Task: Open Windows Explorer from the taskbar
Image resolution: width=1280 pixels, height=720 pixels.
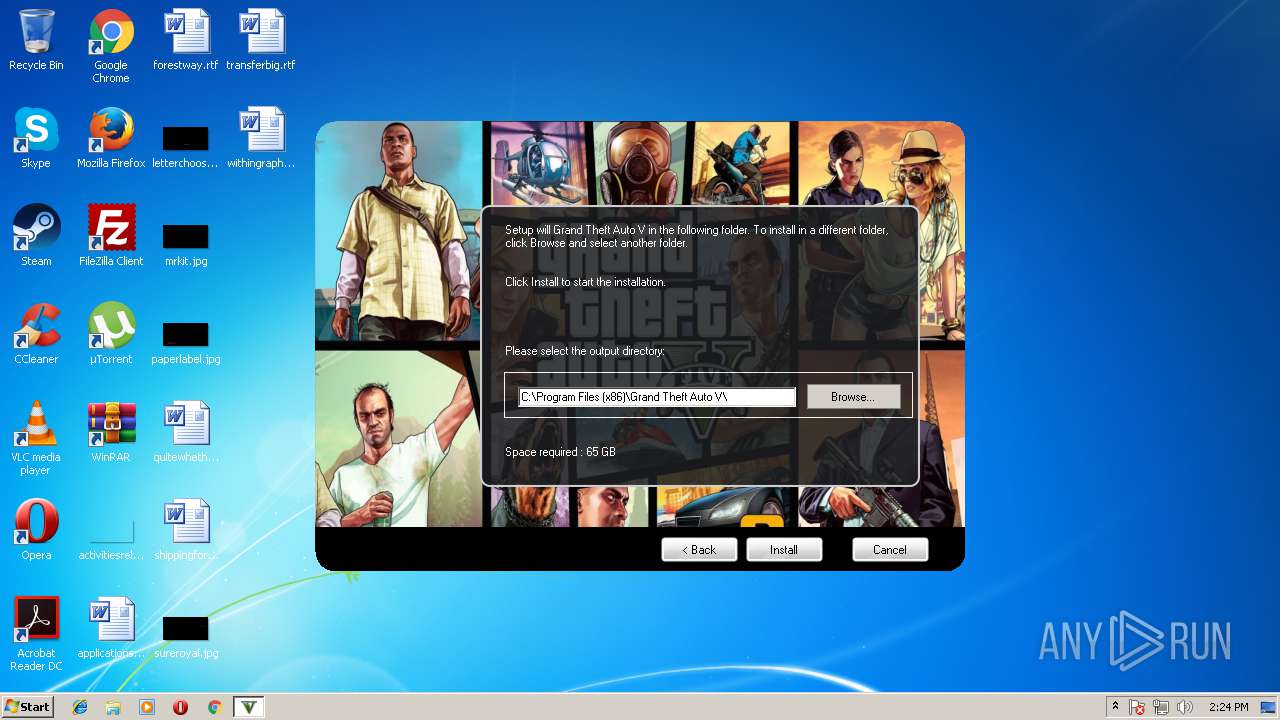Action: click(113, 707)
